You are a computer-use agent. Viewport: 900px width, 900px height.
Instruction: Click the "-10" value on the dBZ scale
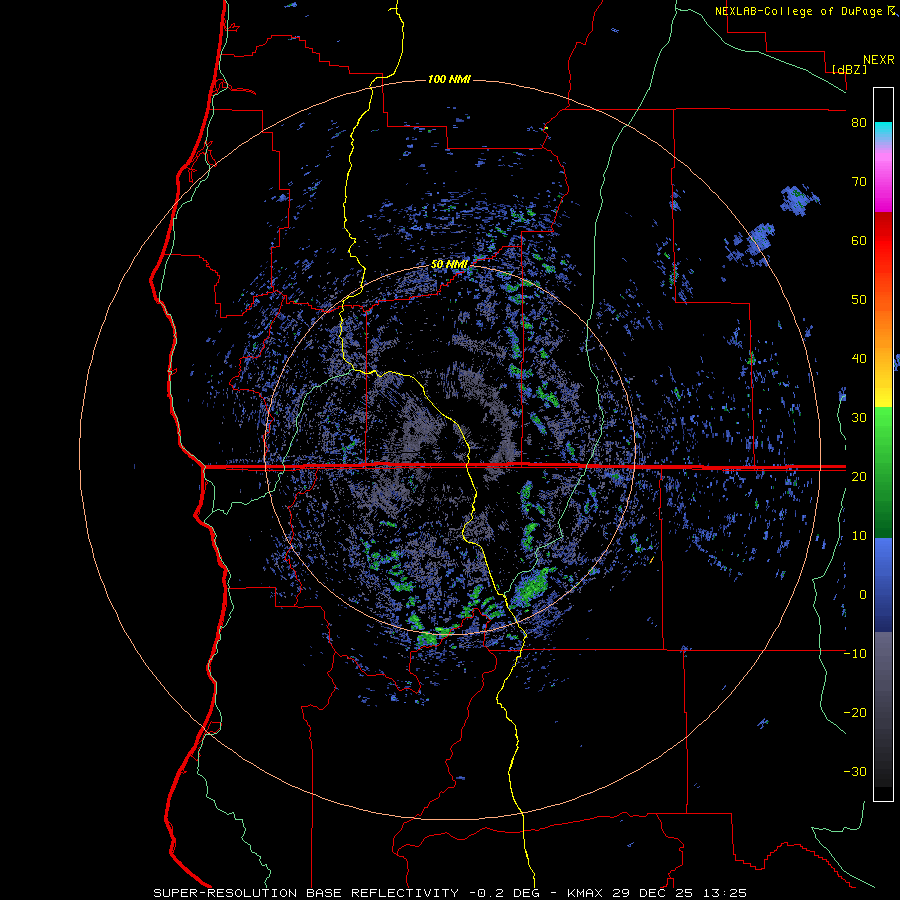[855, 654]
